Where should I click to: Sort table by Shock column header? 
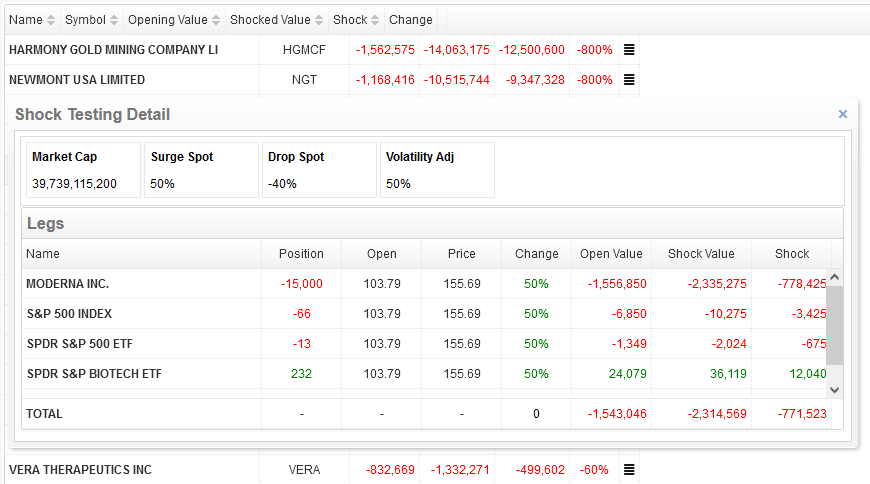pos(356,20)
